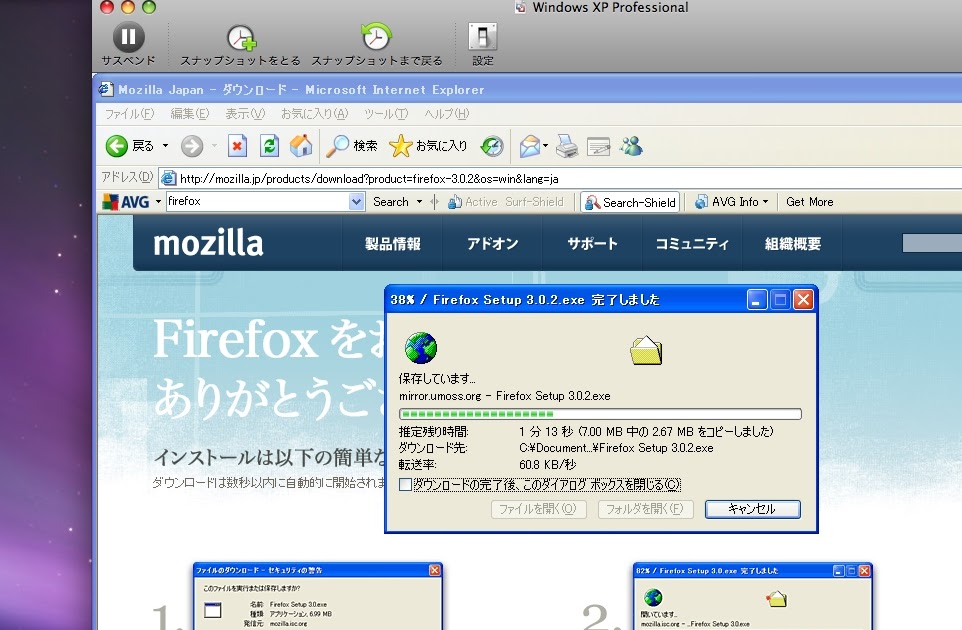962x630 pixels.
Task: Open the ツール(T) menu
Action: (x=386, y=114)
